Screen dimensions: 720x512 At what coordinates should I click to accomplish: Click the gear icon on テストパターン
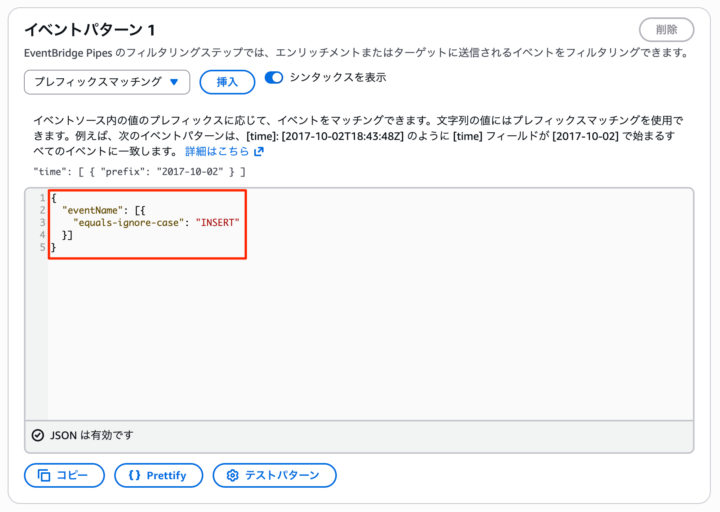click(232, 475)
